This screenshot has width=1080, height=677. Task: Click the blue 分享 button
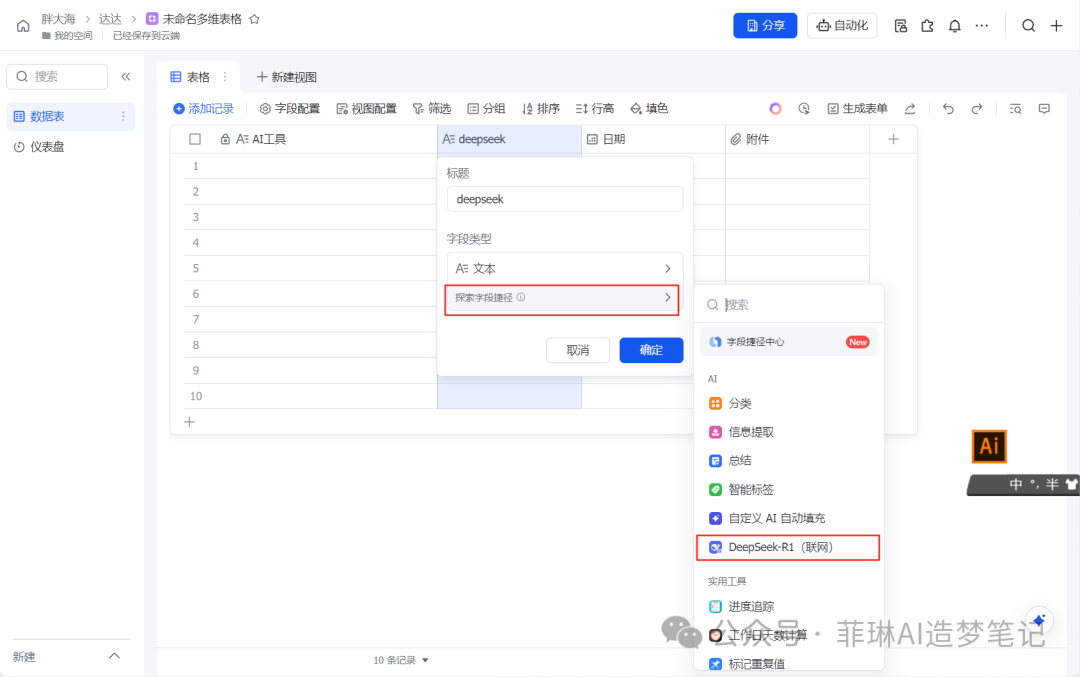tap(765, 25)
